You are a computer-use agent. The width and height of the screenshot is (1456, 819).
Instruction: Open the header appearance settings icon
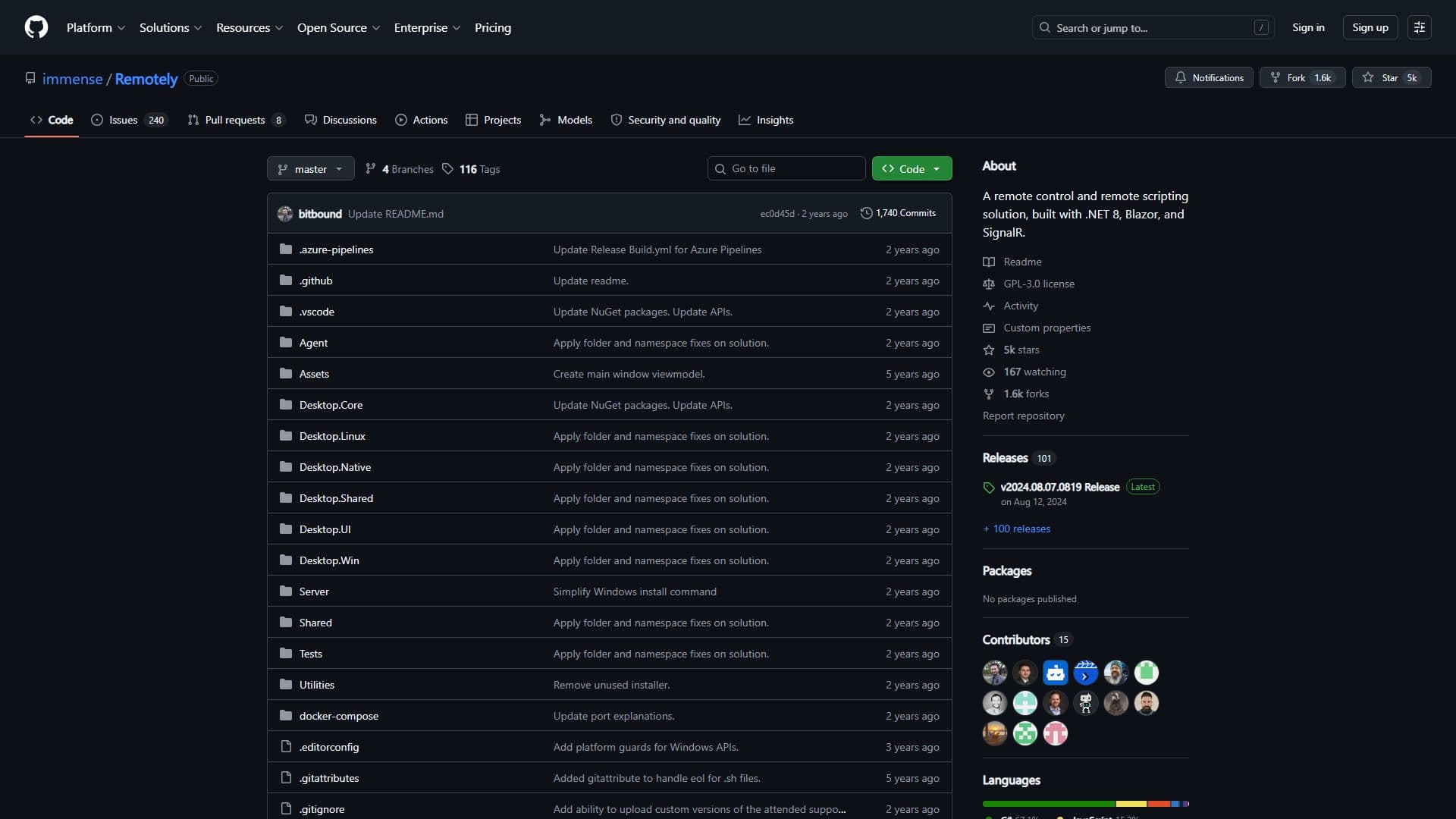coord(1419,27)
